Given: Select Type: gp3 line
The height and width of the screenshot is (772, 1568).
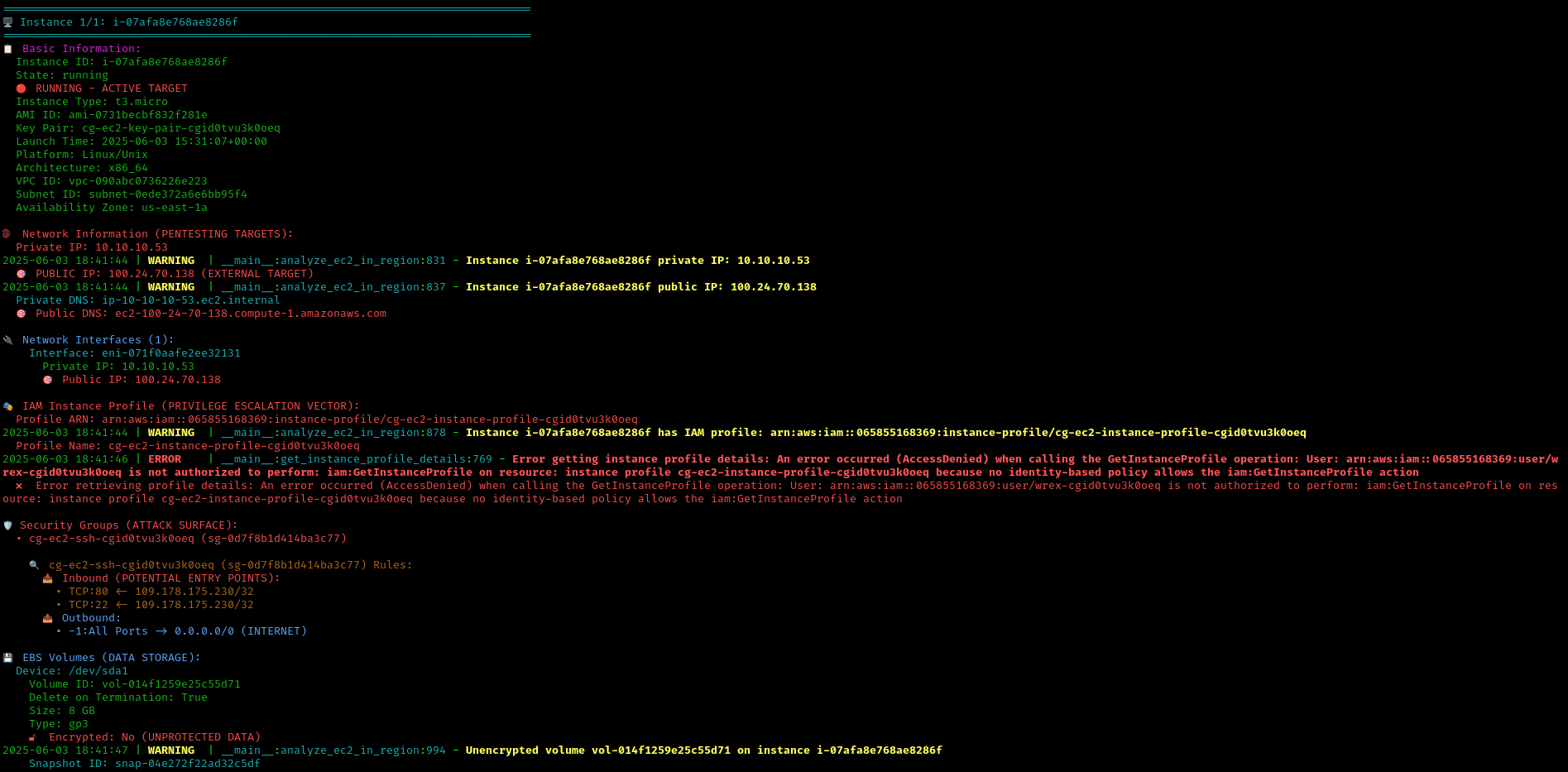Looking at the screenshot, I should tap(59, 724).
